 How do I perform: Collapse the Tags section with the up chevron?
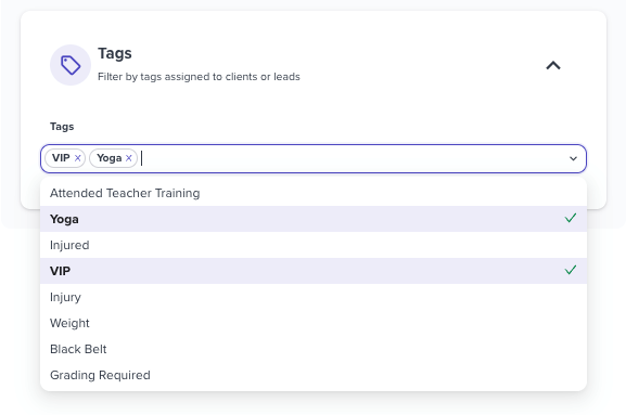pos(553,65)
